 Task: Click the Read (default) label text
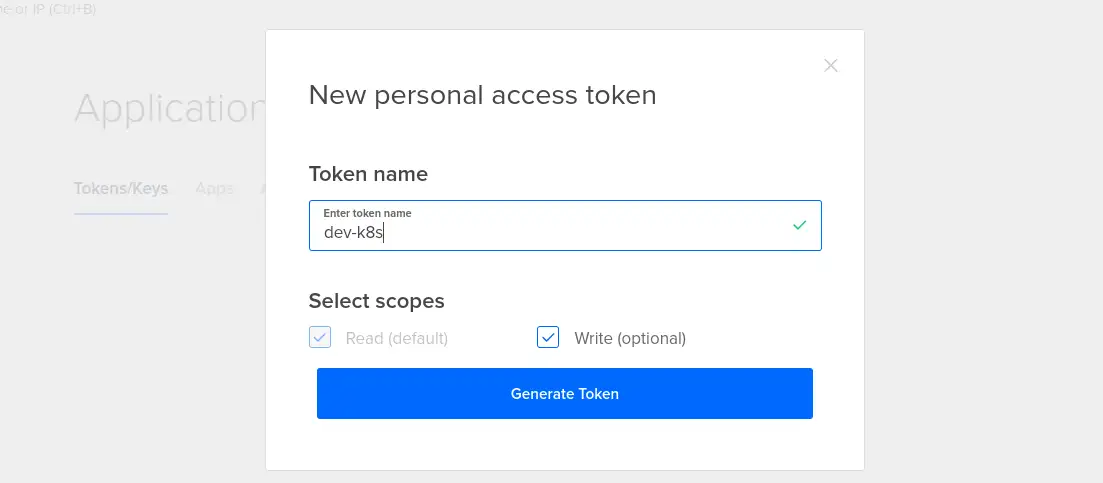[397, 338]
